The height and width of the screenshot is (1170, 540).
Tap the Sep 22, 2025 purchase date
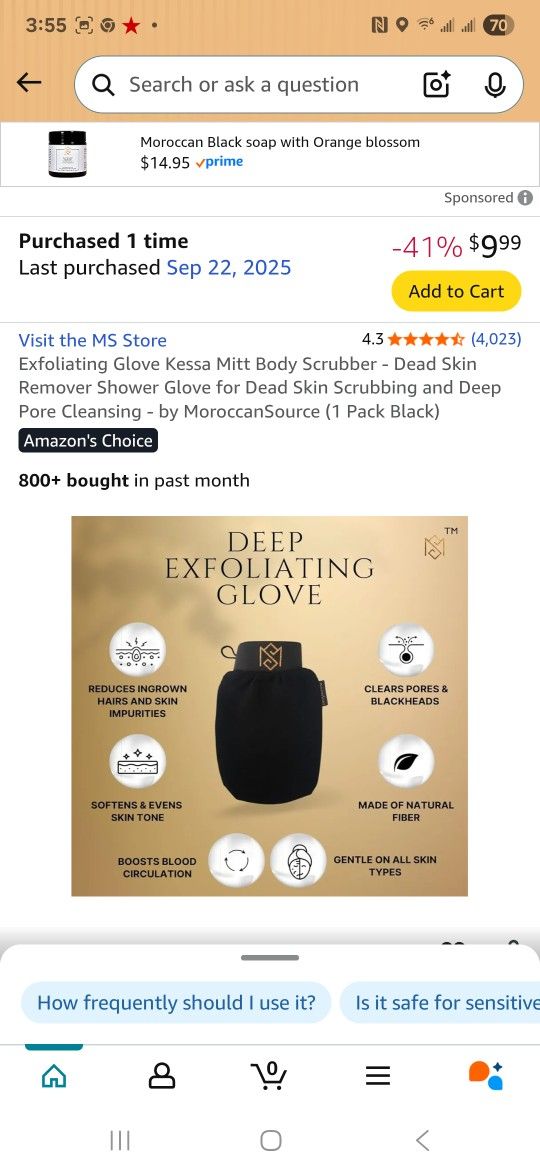click(x=229, y=267)
